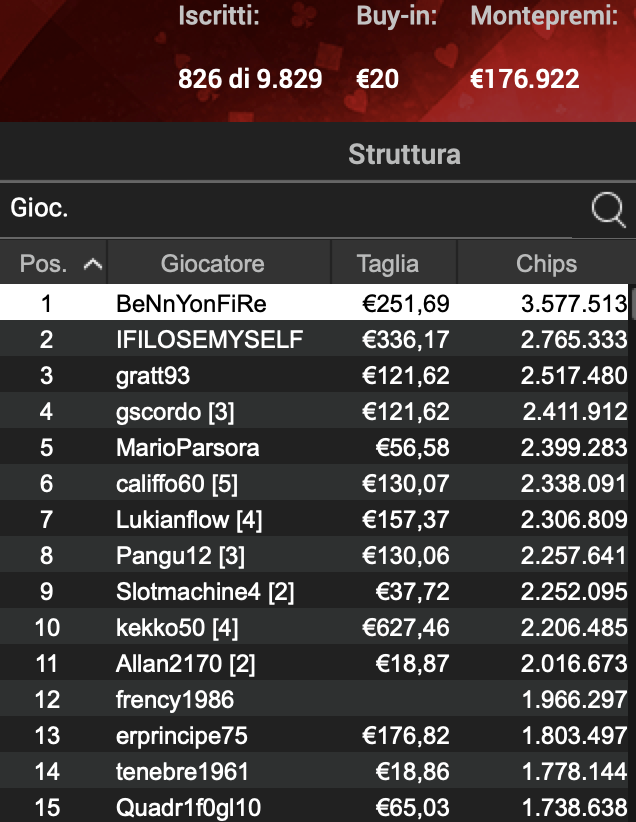This screenshot has width=636, height=822.
Task: Open player search with the magnifier icon
Action: point(607,211)
